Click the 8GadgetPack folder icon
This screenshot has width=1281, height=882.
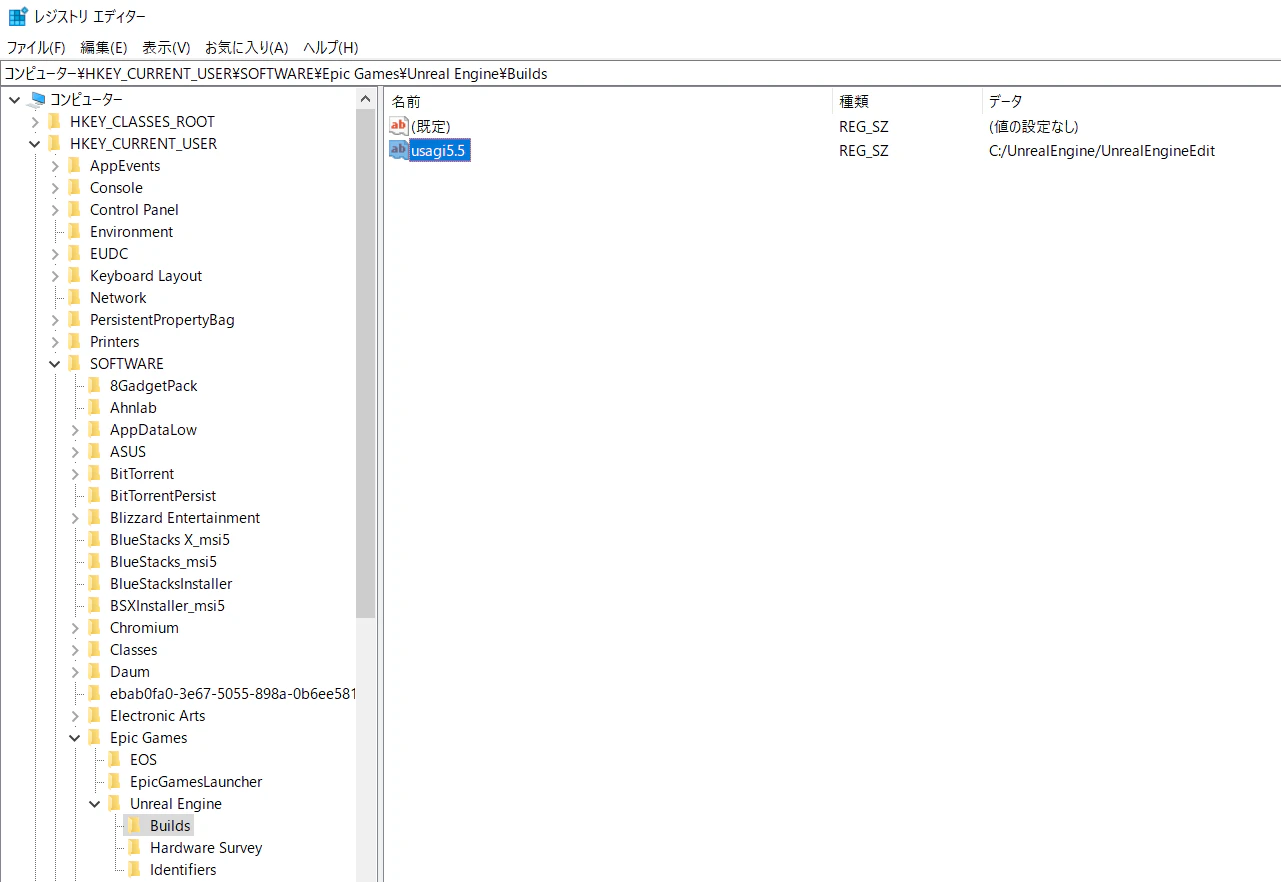point(94,385)
